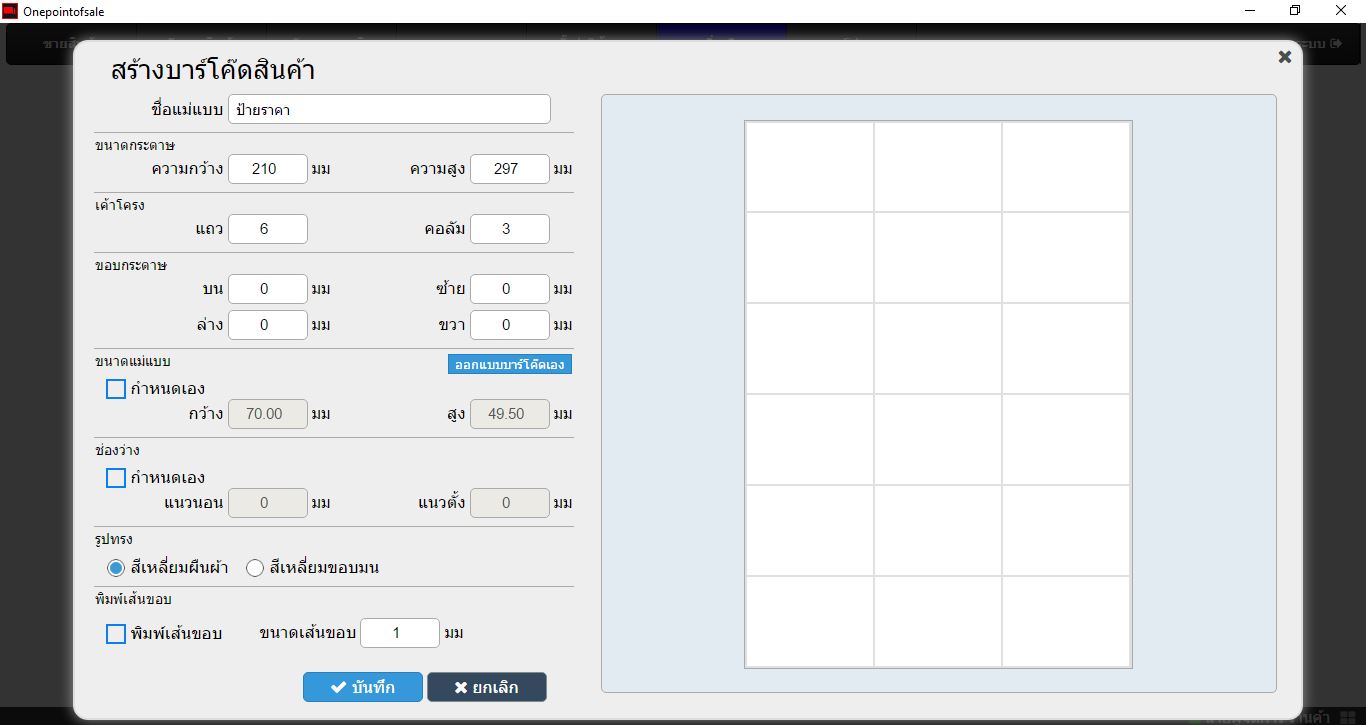Click the logout icon at top right

click(x=1335, y=45)
